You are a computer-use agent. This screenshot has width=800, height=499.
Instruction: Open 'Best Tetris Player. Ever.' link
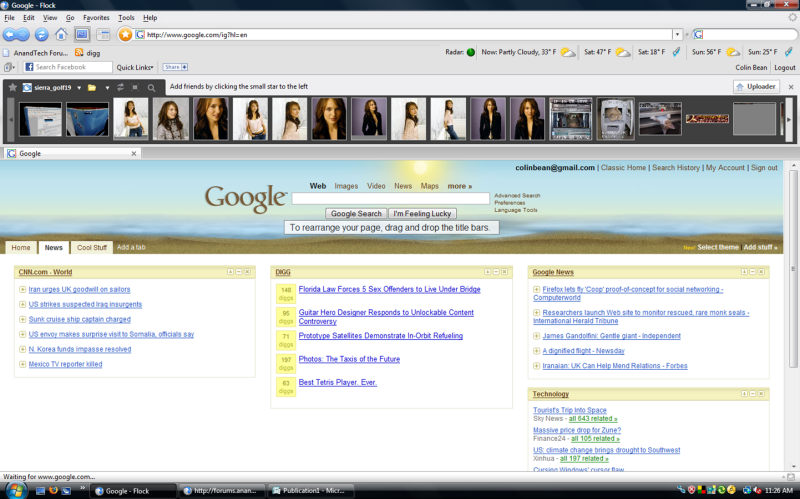tap(338, 382)
